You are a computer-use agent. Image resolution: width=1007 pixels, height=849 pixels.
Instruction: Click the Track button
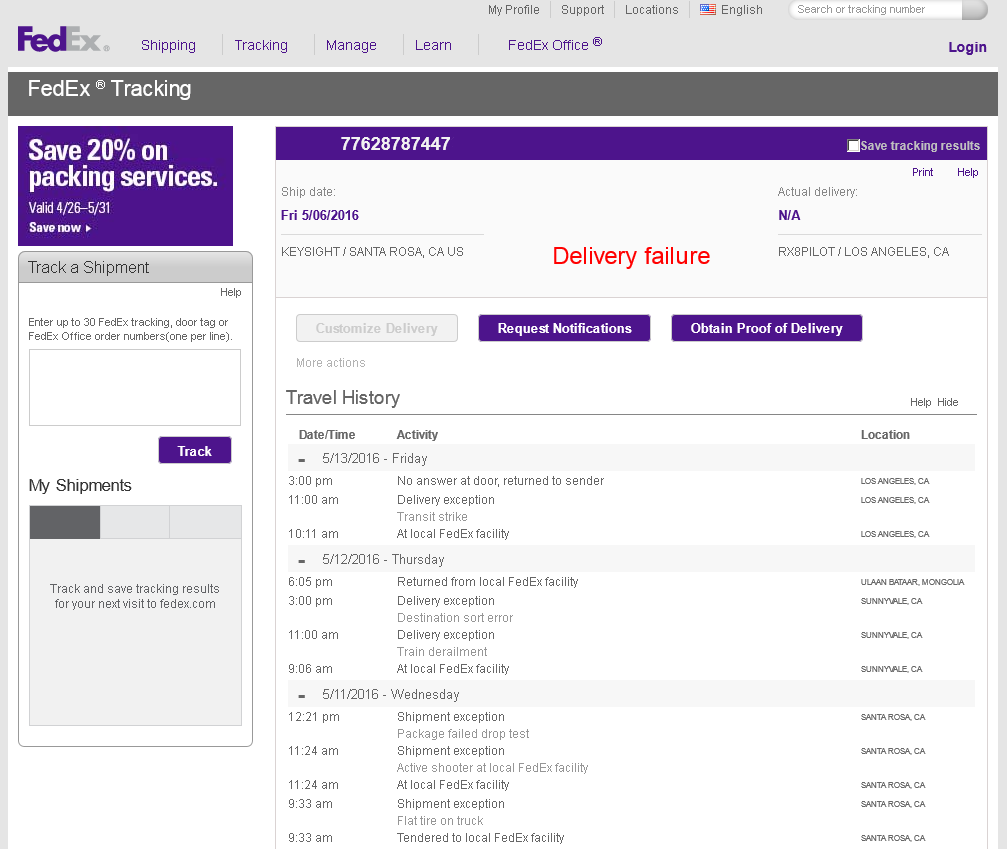point(195,450)
